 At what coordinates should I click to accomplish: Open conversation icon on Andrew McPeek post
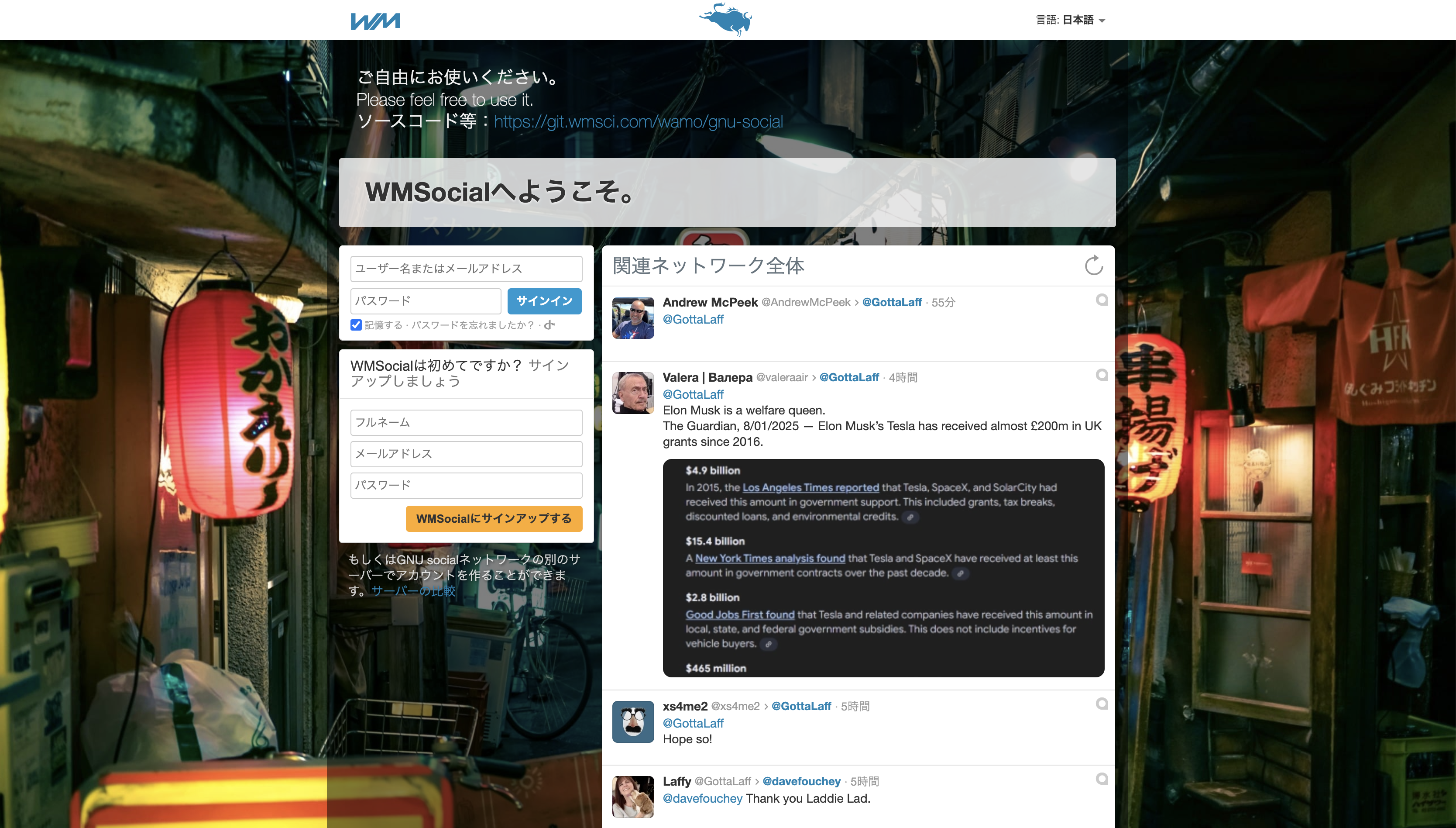(x=1101, y=300)
